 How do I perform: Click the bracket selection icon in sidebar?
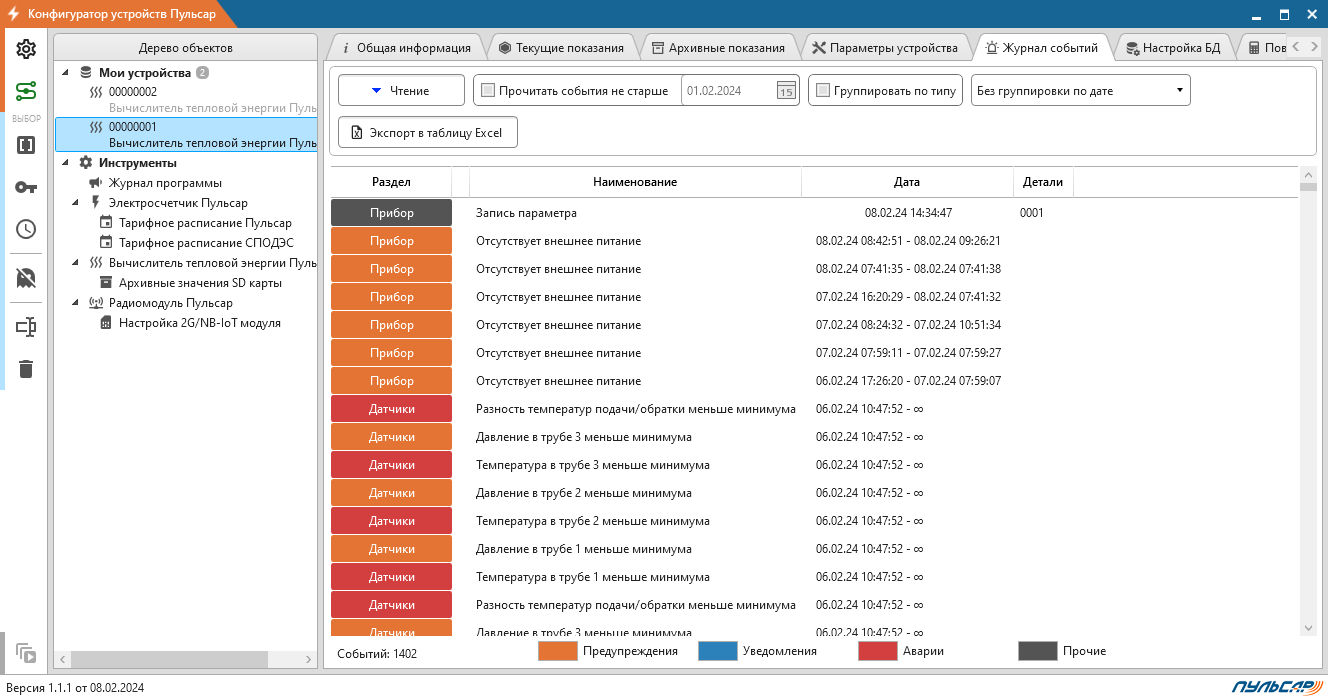point(26,145)
